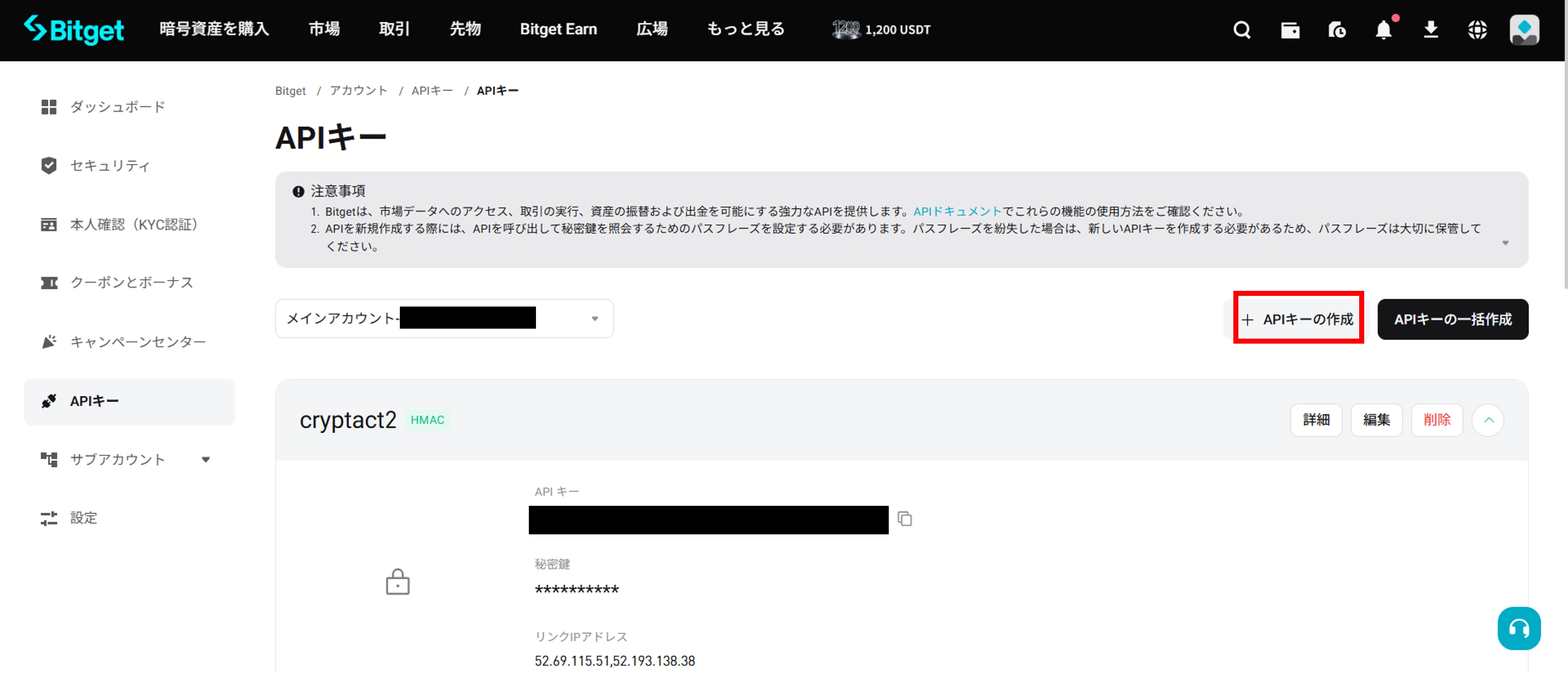Click the アカウント breadcrumb link
The image size is (1568, 673).
click(359, 91)
